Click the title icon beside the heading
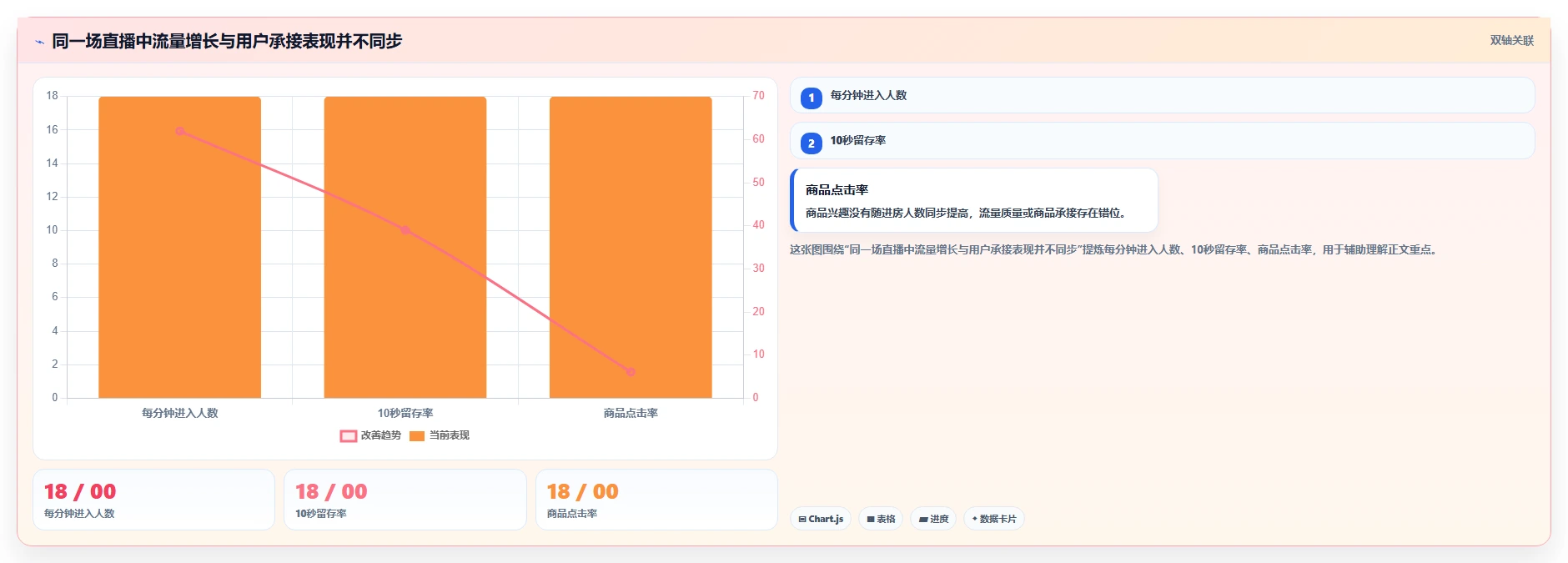This screenshot has width=1568, height=563. tap(39, 42)
